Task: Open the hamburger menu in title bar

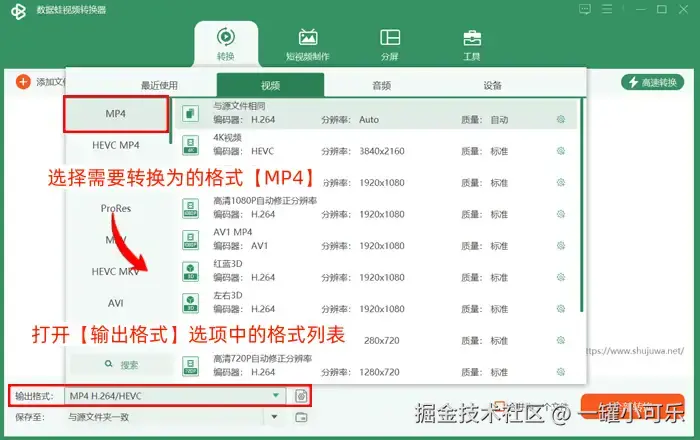Action: click(607, 9)
